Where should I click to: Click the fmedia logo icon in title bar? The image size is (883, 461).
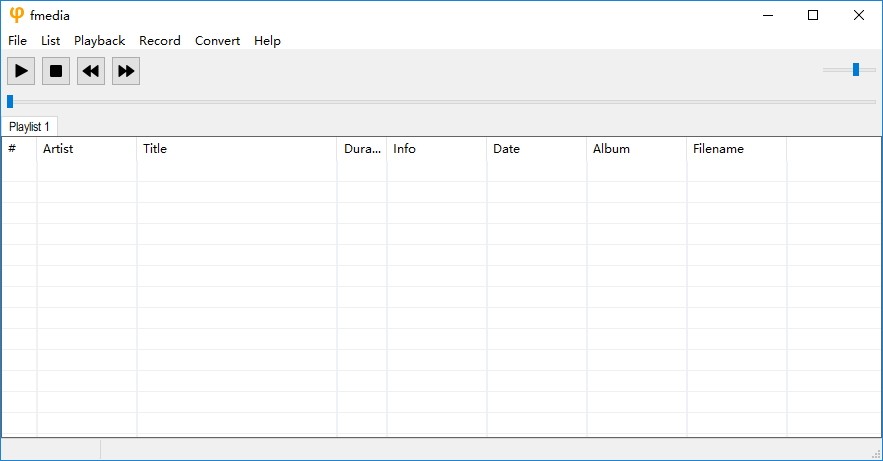[x=16, y=15]
